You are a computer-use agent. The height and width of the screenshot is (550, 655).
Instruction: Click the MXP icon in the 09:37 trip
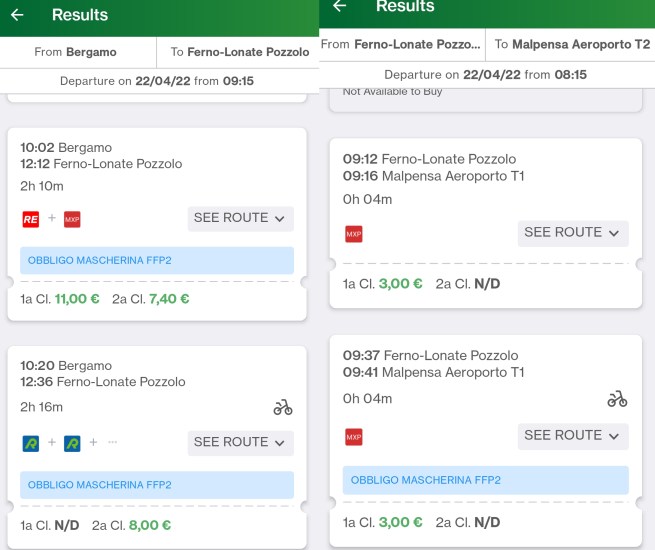pos(354,437)
